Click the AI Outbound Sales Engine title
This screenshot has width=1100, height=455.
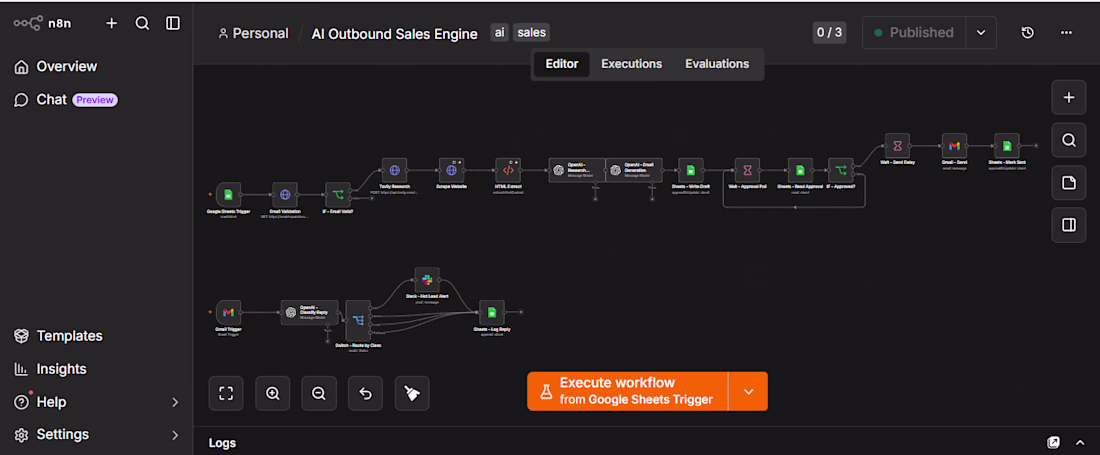click(394, 34)
